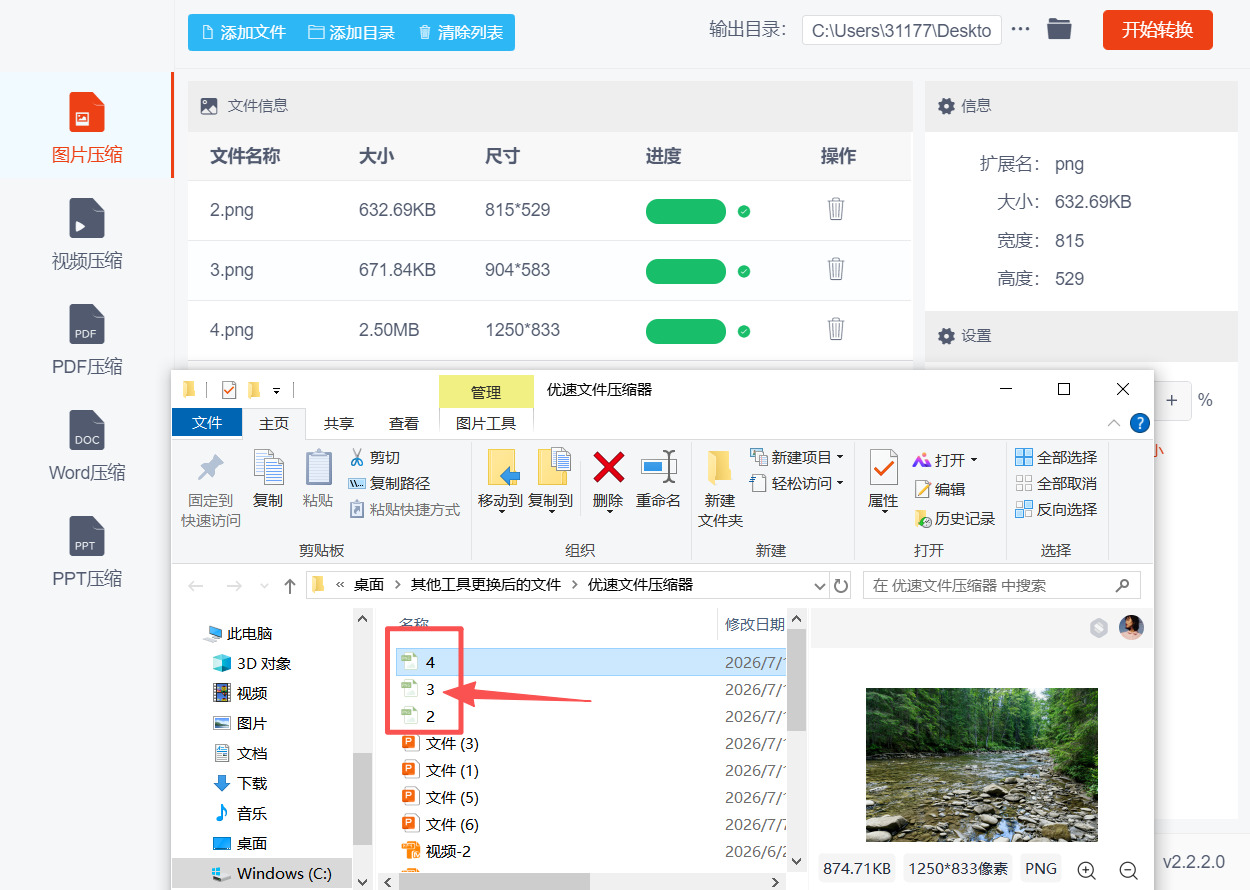Delete 4.png with its trash icon

(x=836, y=329)
